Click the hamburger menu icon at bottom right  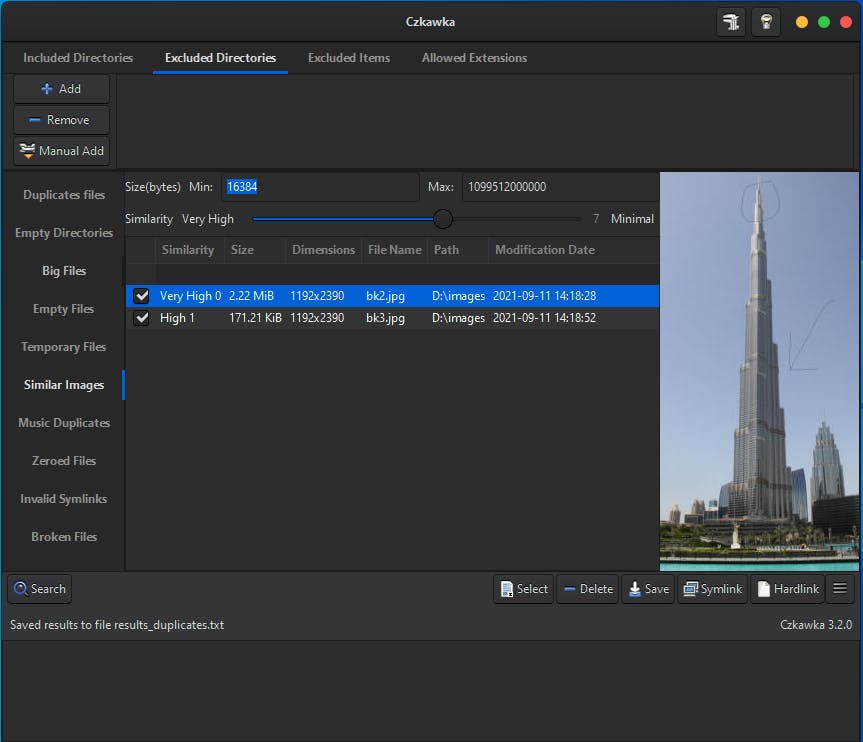(840, 589)
